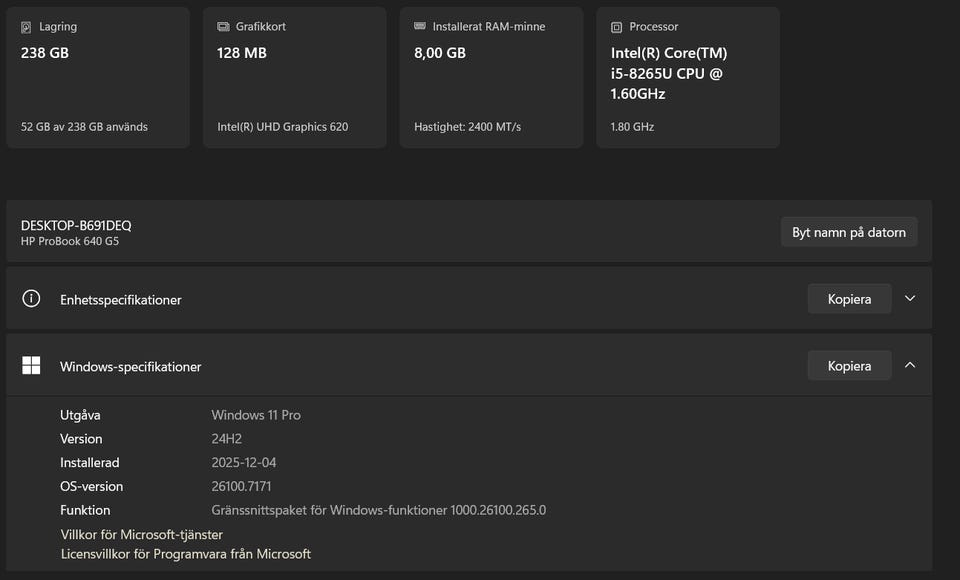Screen dimensions: 960x580
Task: Copy device specs with Enhetsspecifikationer Kopiera button
Action: pyautogui.click(x=849, y=298)
